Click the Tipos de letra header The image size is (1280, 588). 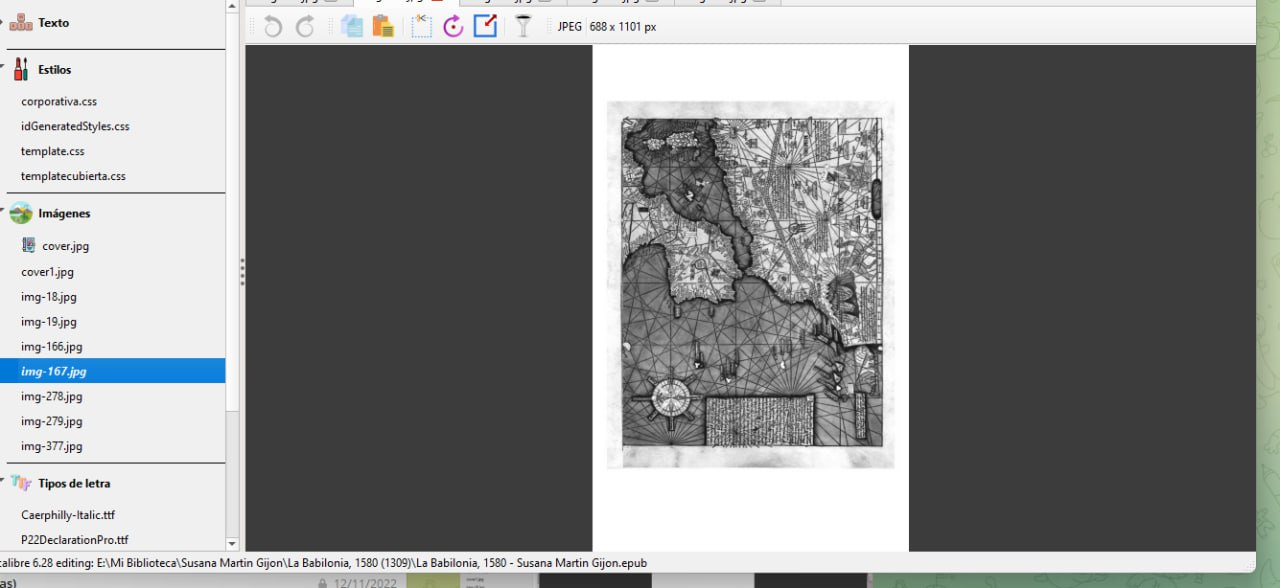click(74, 484)
